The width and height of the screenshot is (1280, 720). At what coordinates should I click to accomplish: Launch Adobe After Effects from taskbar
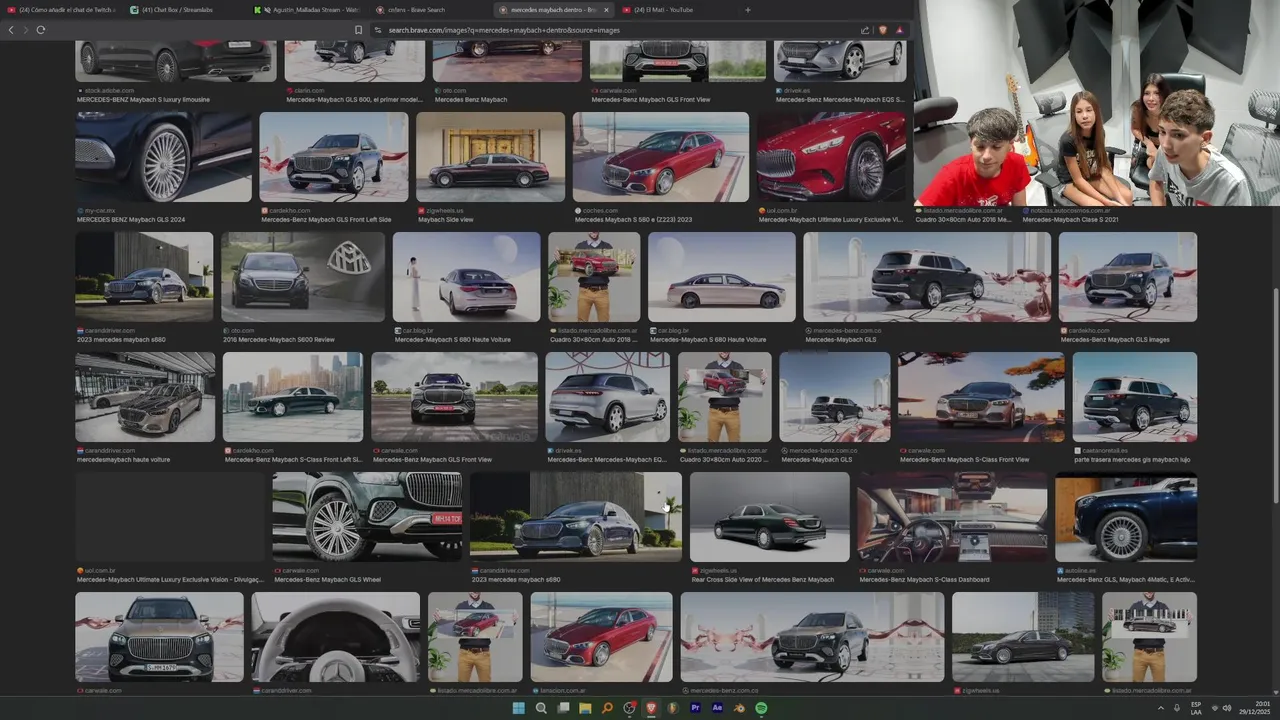point(717,708)
